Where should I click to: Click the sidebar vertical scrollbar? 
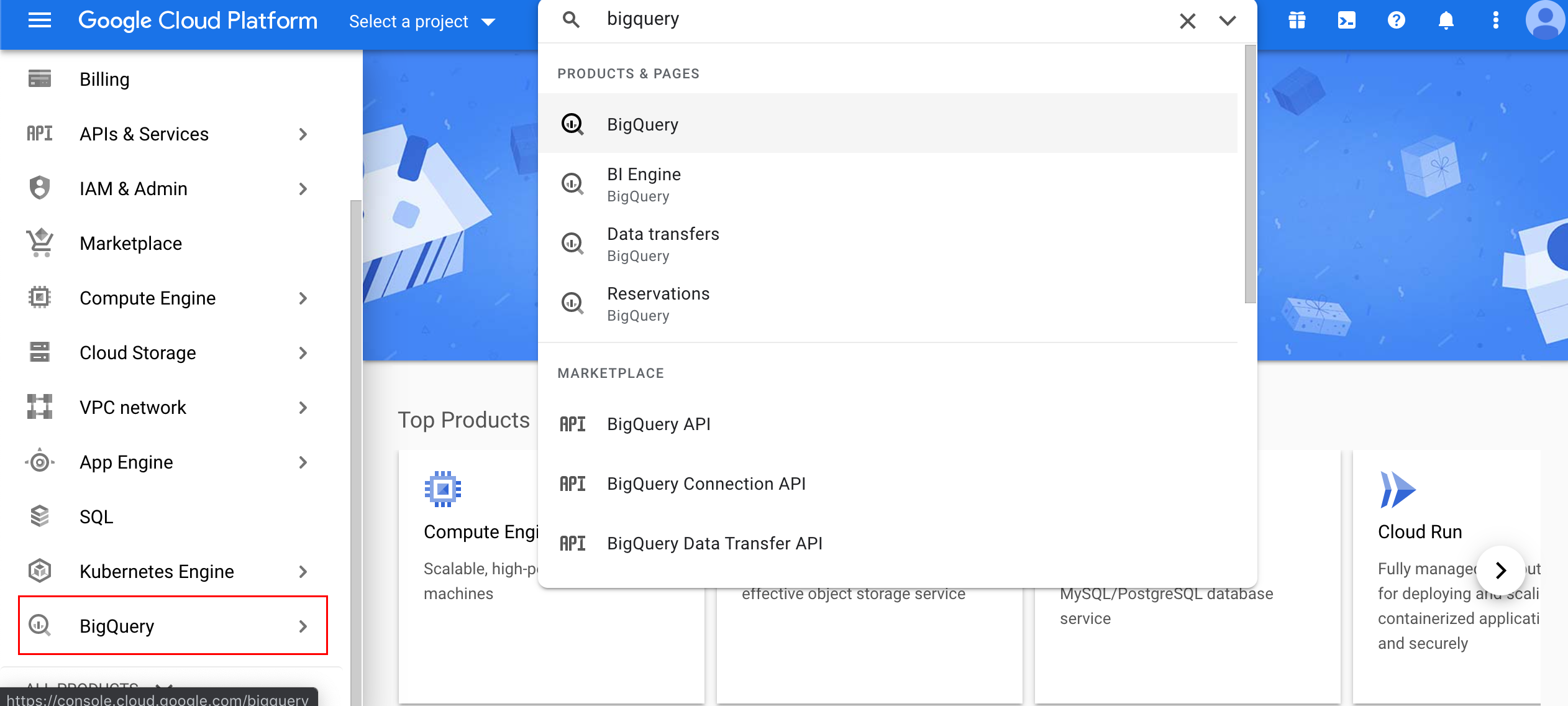(x=356, y=452)
